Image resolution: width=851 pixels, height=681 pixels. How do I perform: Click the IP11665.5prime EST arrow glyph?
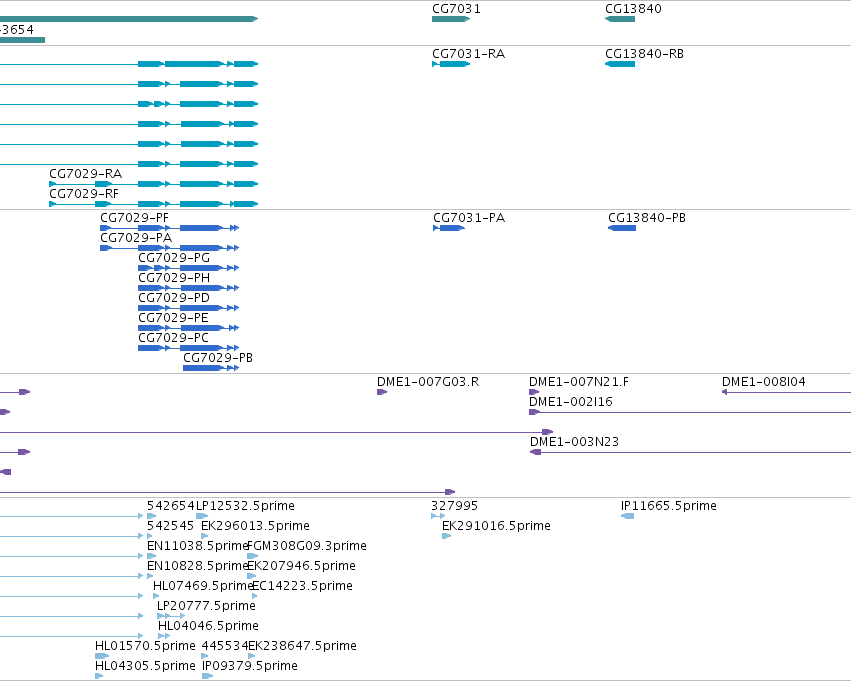point(627,516)
